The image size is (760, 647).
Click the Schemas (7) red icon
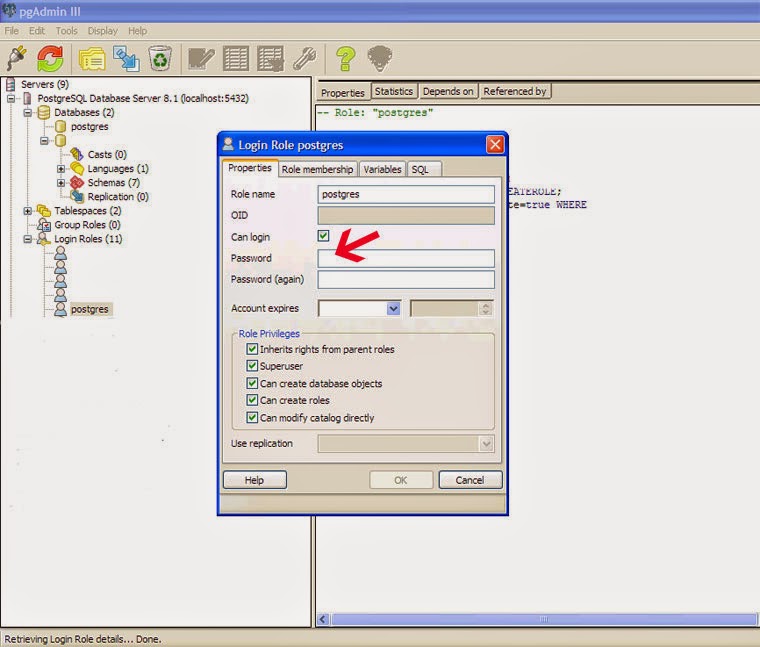click(x=77, y=183)
